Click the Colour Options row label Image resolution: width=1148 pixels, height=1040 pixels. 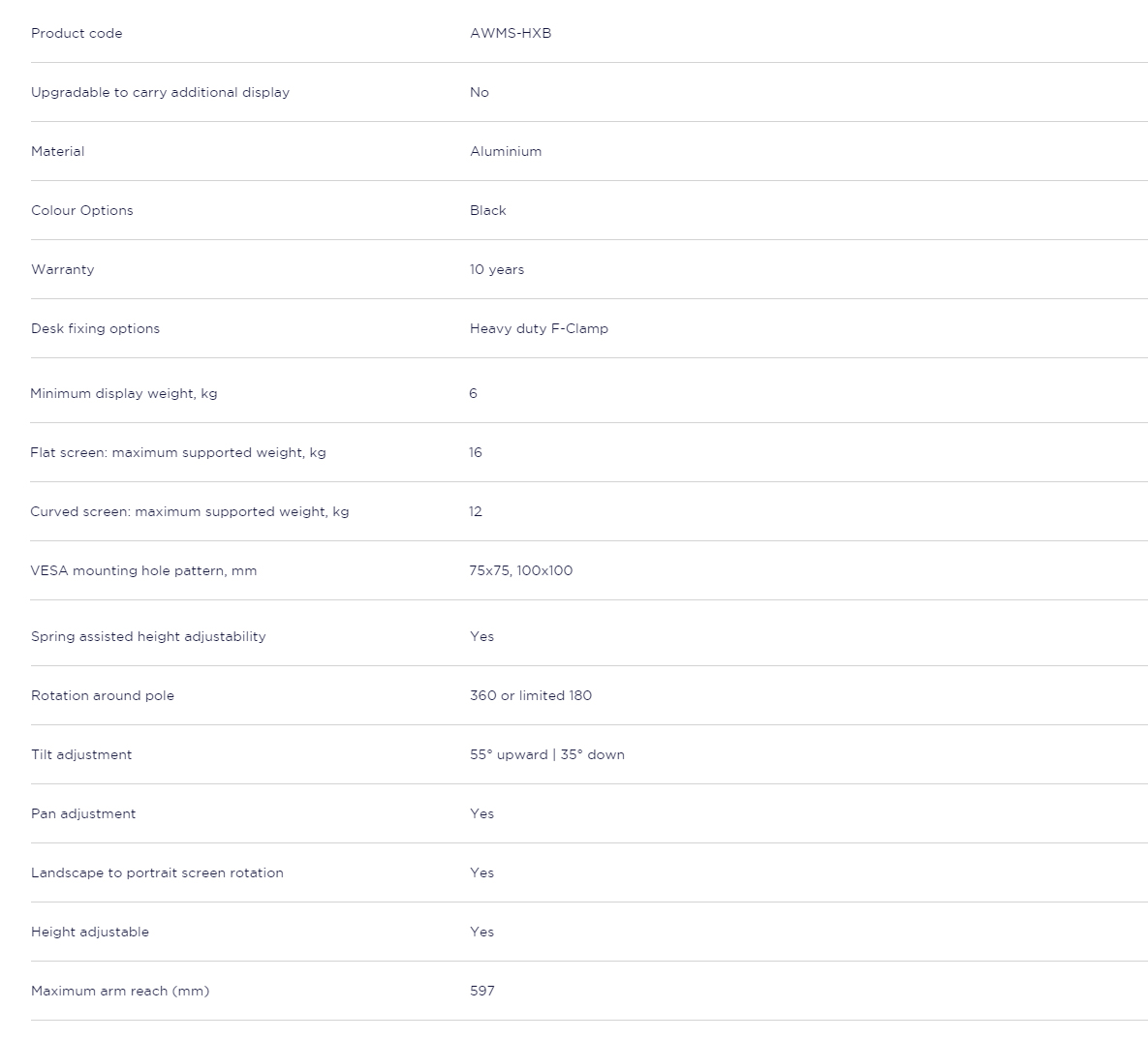(x=82, y=211)
